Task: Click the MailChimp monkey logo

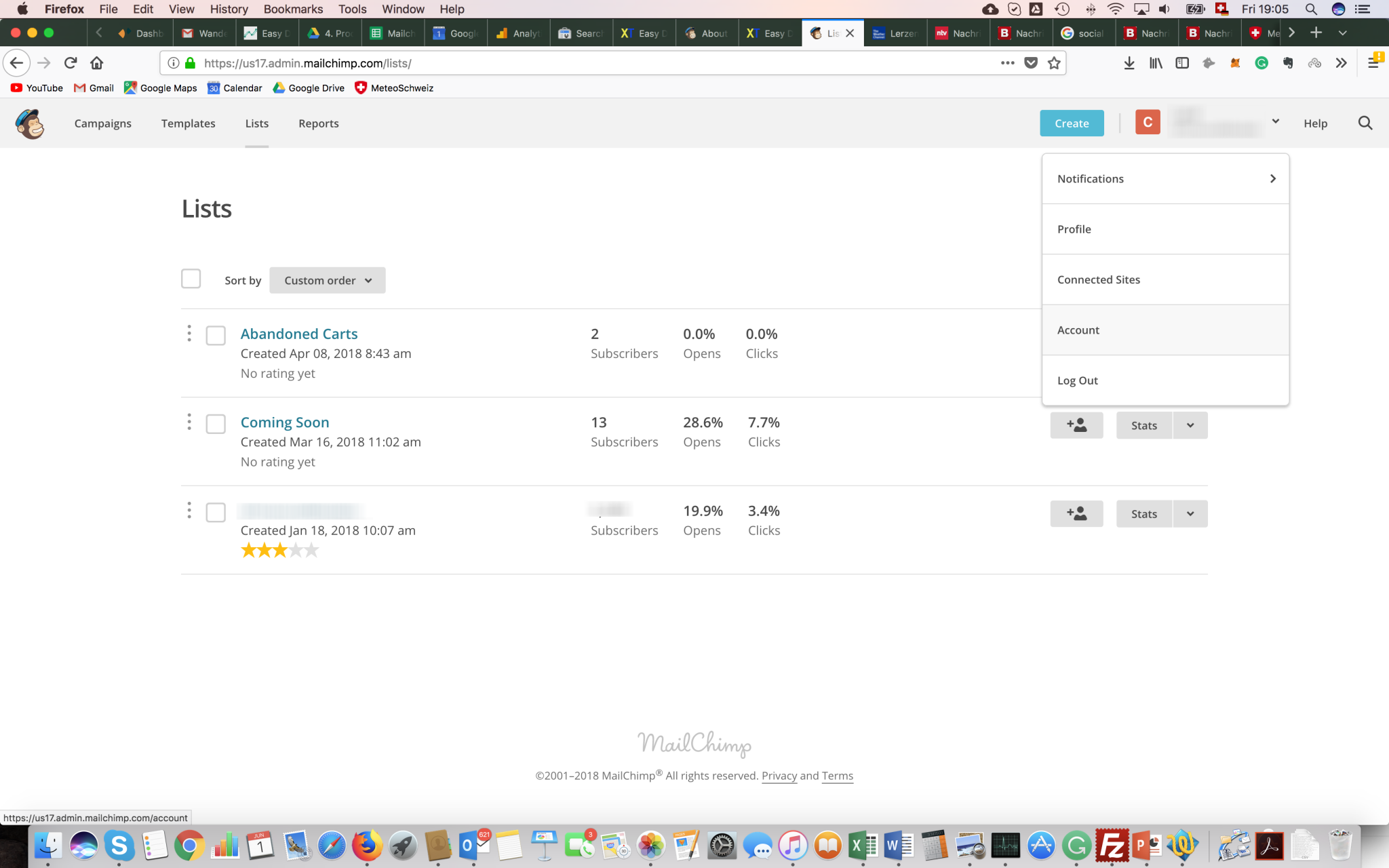Action: coord(30,123)
